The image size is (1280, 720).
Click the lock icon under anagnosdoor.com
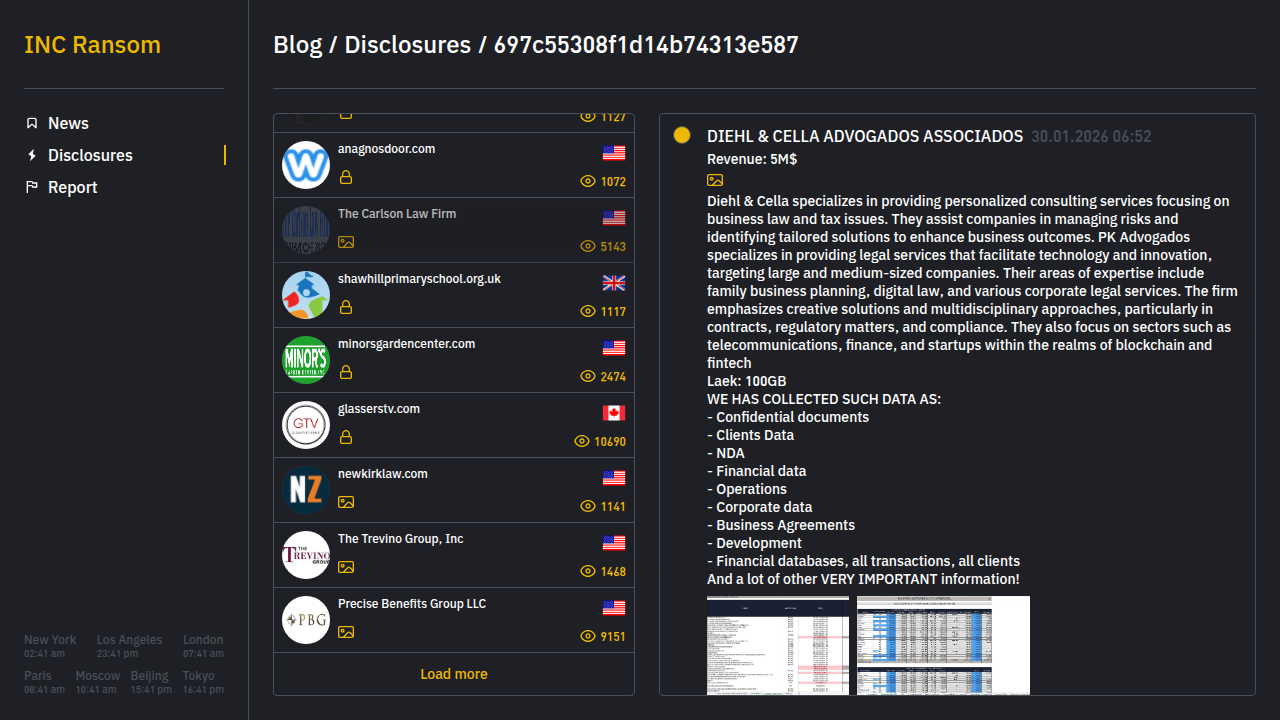(346, 177)
